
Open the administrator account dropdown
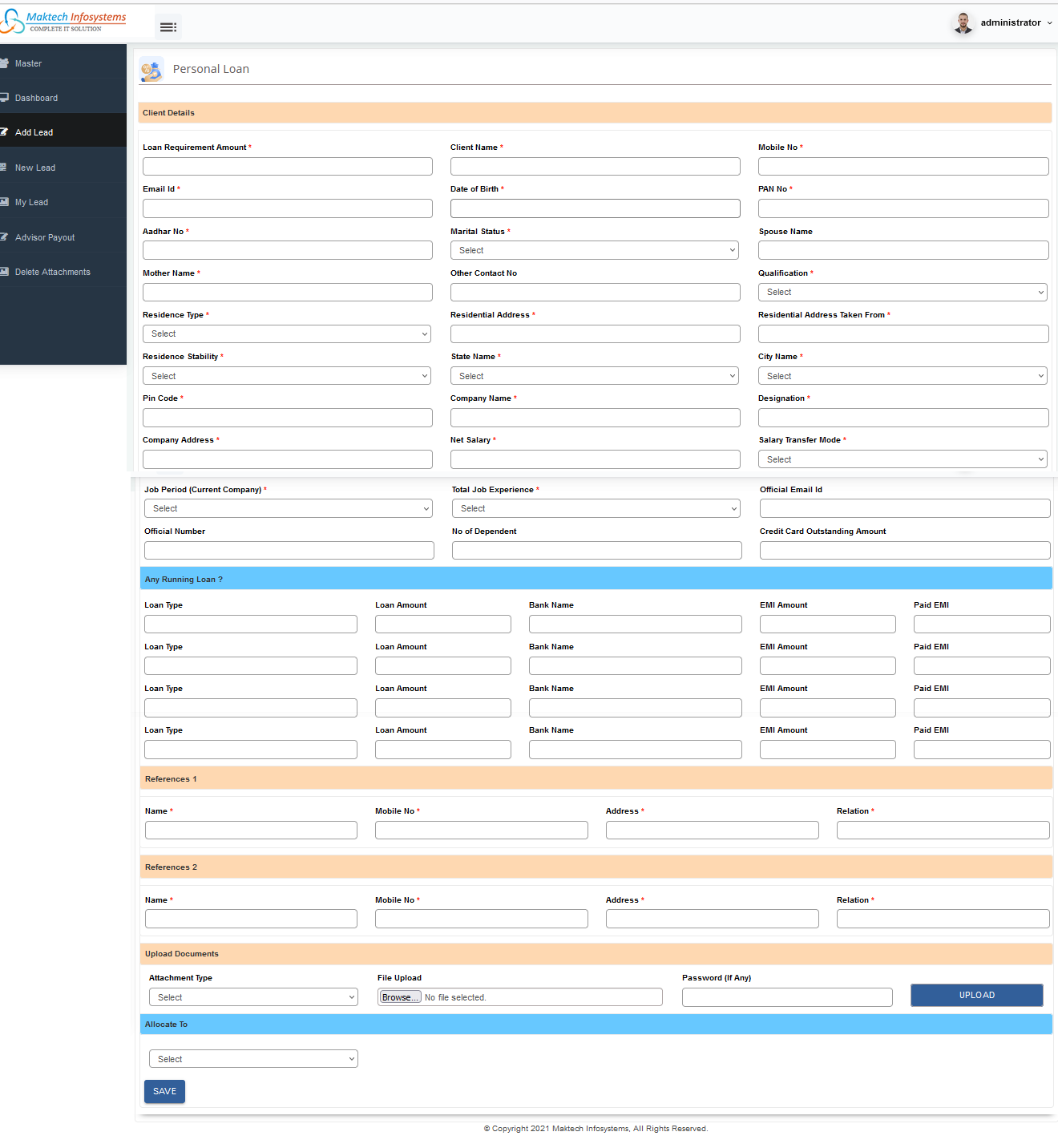1016,22
